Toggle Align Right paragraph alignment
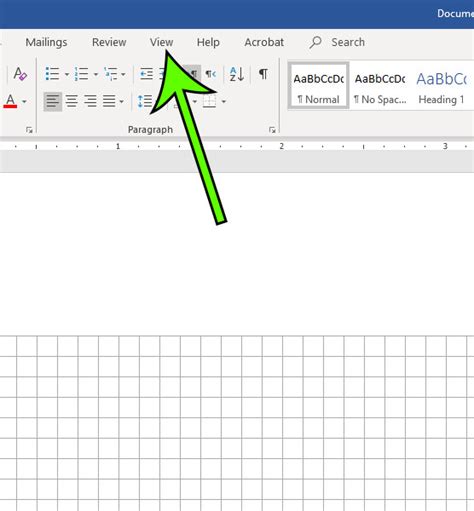The image size is (474, 511). pos(90,101)
